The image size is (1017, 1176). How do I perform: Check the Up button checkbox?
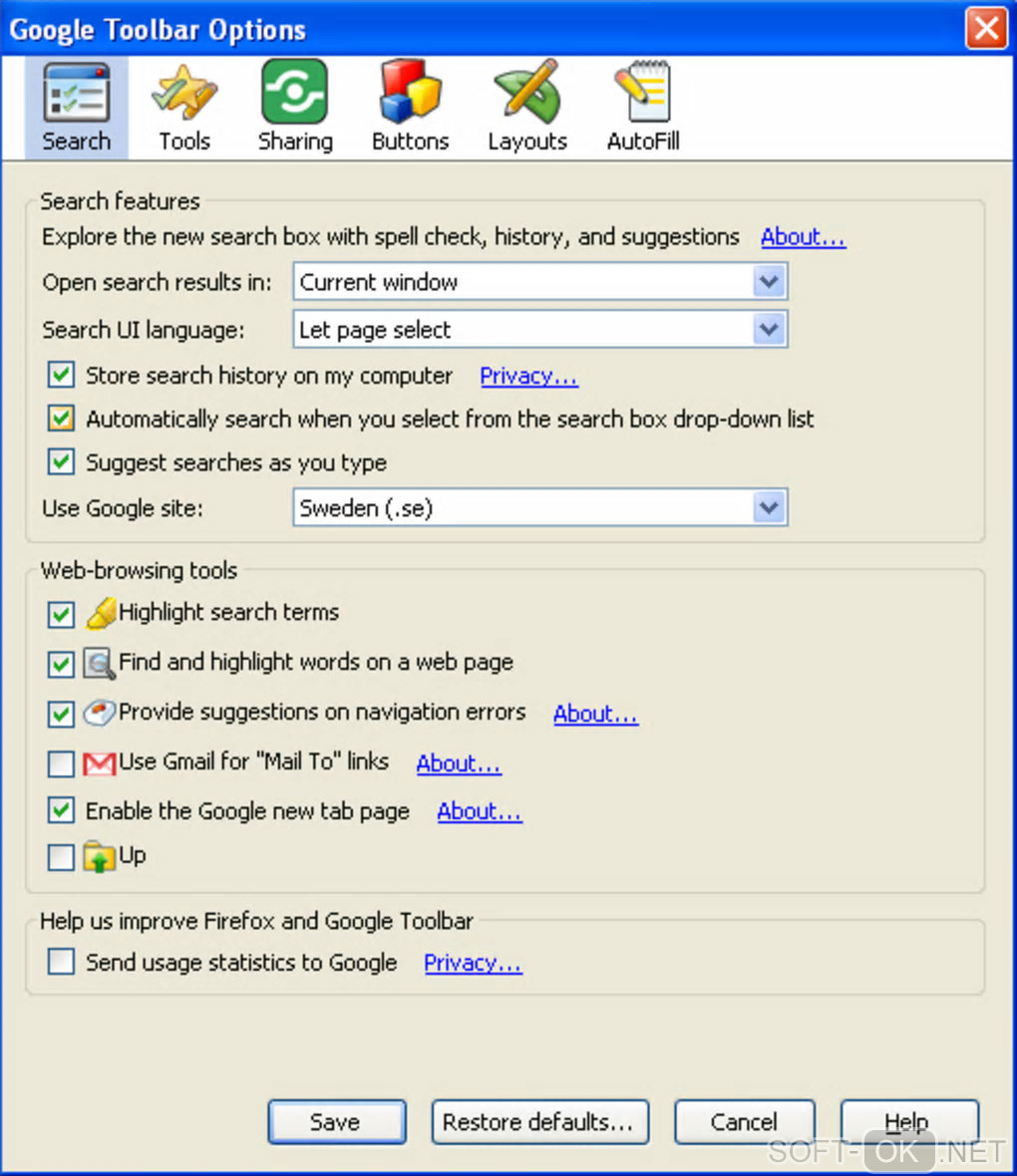(61, 856)
